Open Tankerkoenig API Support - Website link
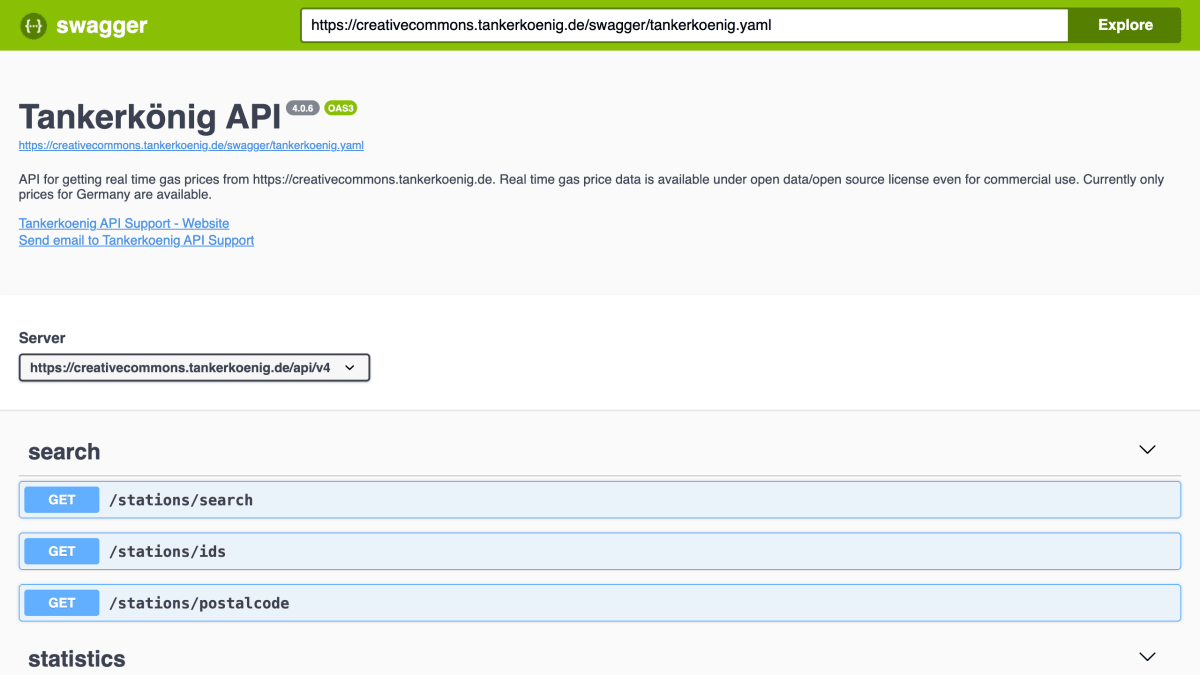This screenshot has height=675, width=1200. pyautogui.click(x=124, y=223)
